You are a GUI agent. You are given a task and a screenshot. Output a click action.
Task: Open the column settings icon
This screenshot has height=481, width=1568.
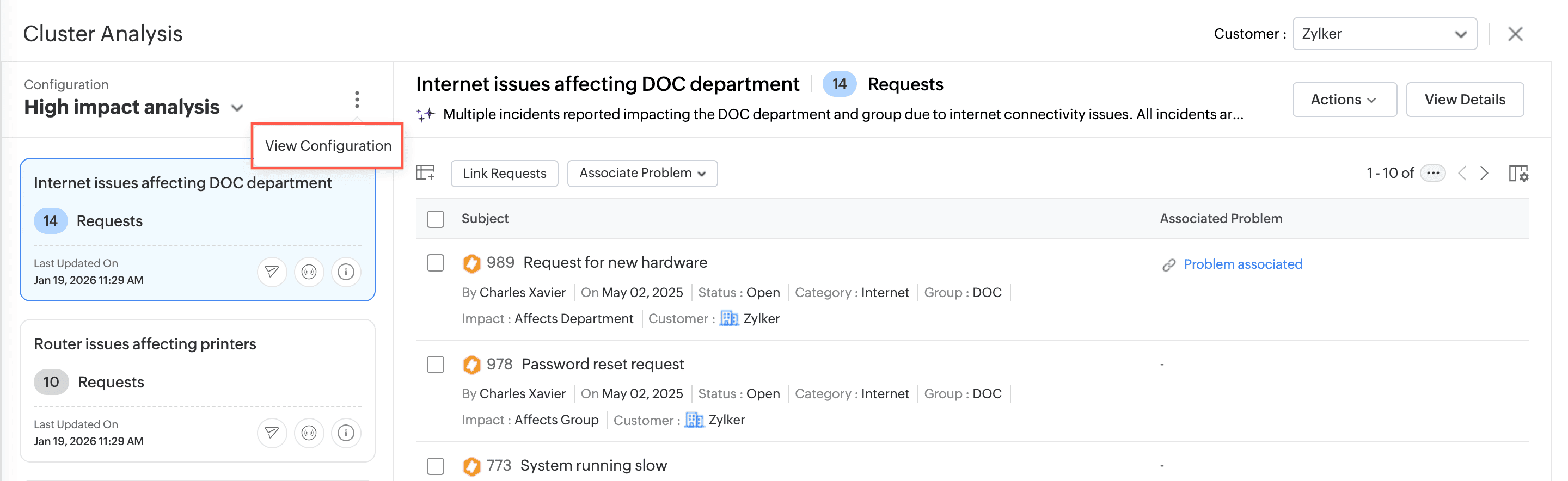[1518, 174]
